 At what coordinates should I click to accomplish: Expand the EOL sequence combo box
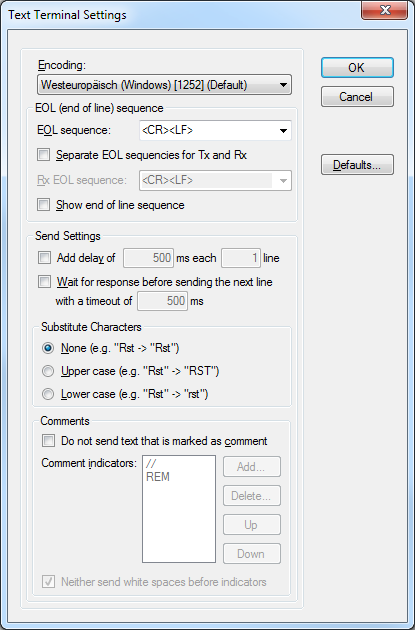click(x=215, y=130)
